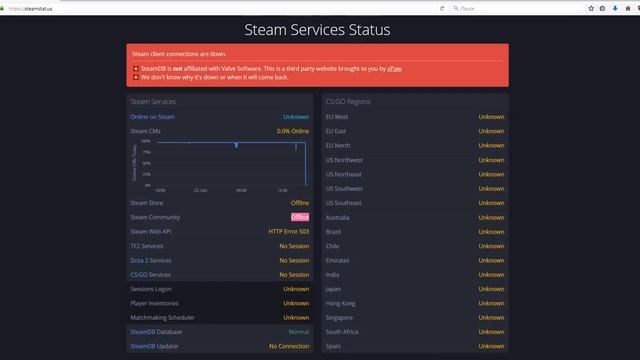Click the 'We don't know why it's down' line

214,77
